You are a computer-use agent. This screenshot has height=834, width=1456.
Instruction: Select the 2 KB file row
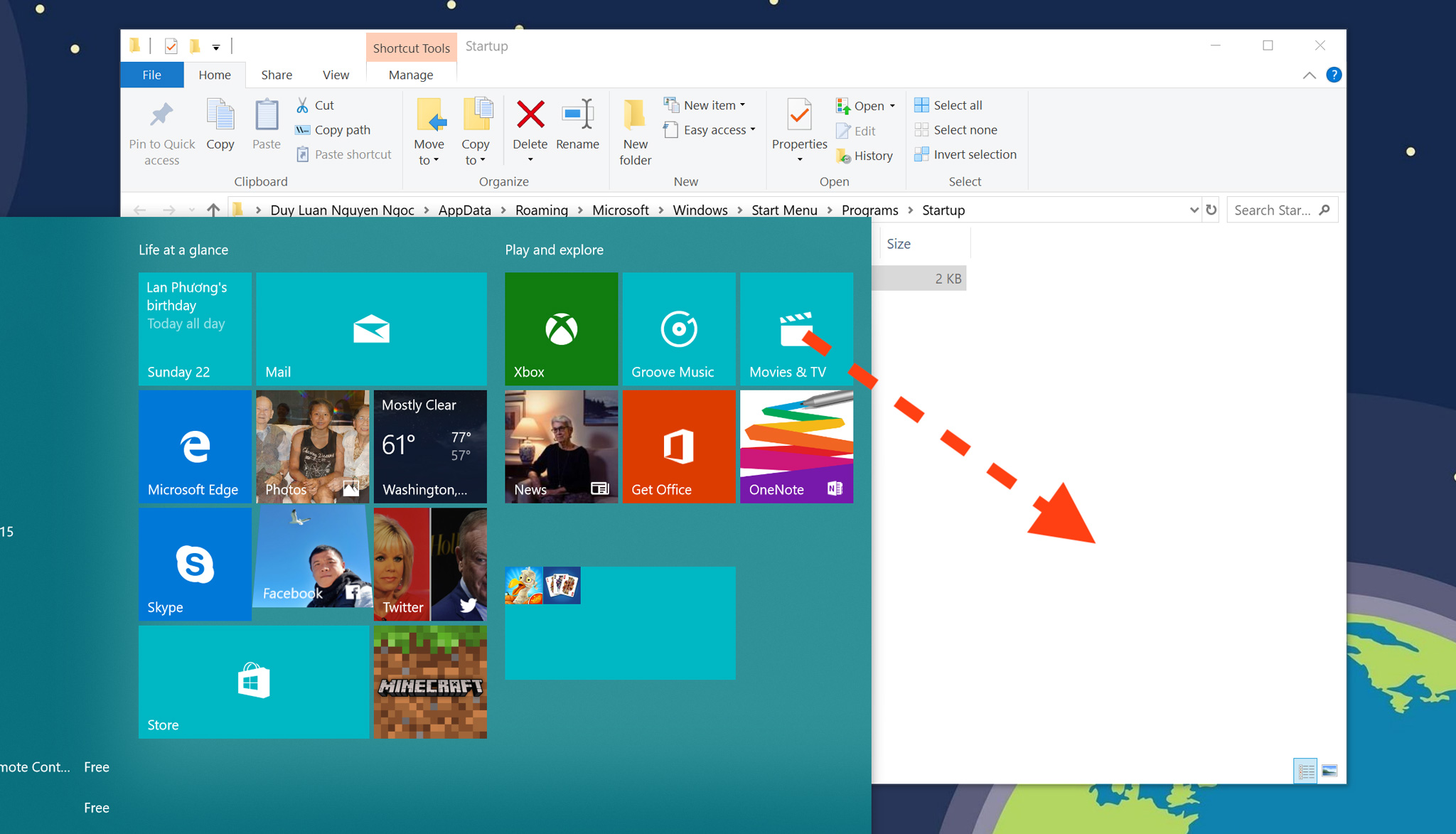pyautogui.click(x=919, y=279)
